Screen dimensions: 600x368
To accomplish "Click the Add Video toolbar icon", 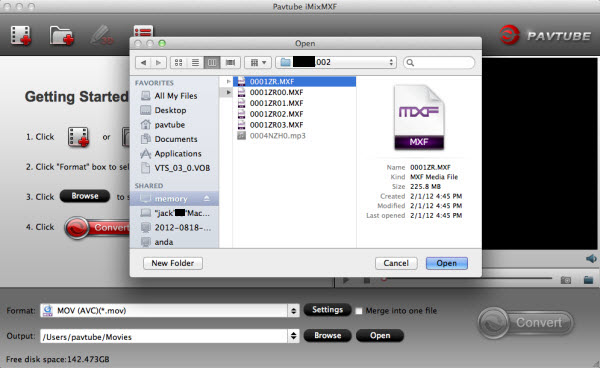I will tap(21, 36).
